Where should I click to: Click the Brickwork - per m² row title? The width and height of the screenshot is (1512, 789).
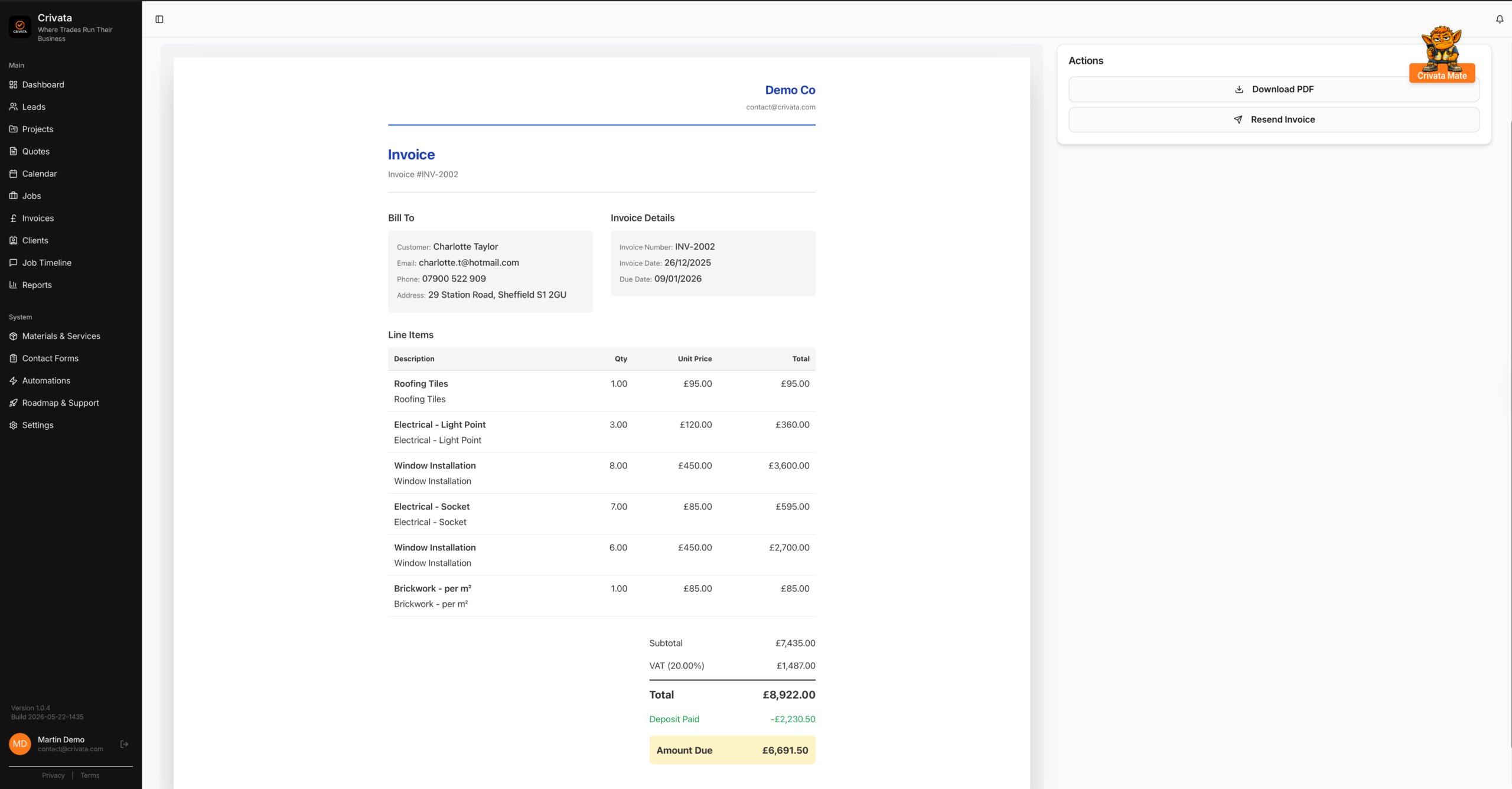click(x=433, y=589)
